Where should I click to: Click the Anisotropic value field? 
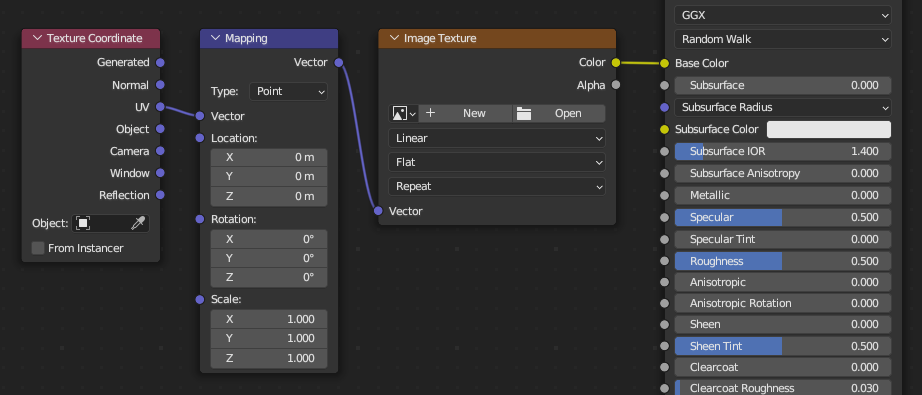783,282
